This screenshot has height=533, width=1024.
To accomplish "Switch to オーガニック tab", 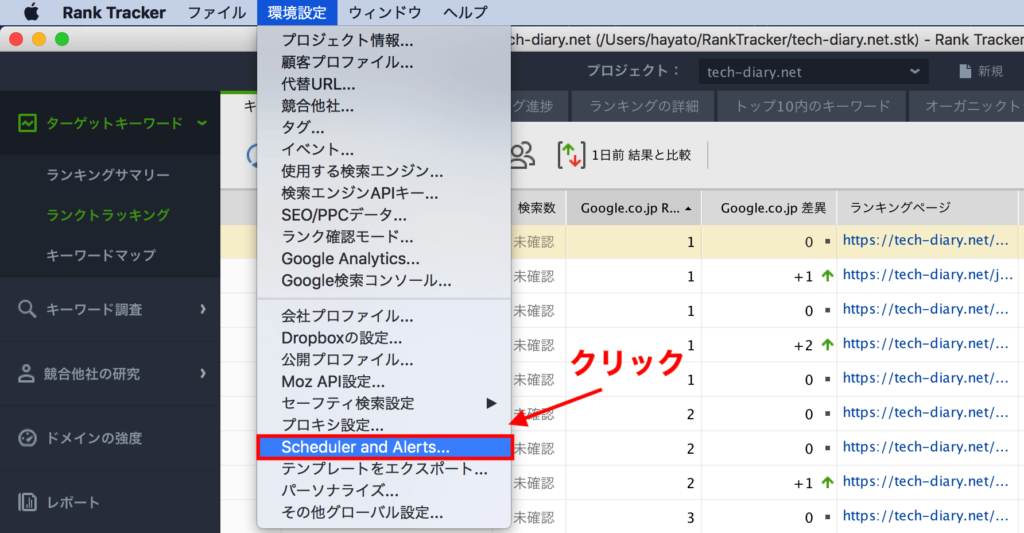I will [969, 106].
